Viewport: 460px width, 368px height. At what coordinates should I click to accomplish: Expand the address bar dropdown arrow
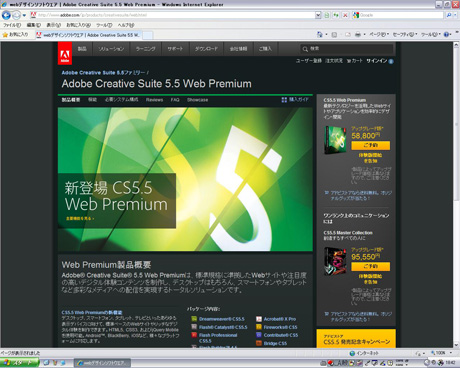(x=318, y=15)
